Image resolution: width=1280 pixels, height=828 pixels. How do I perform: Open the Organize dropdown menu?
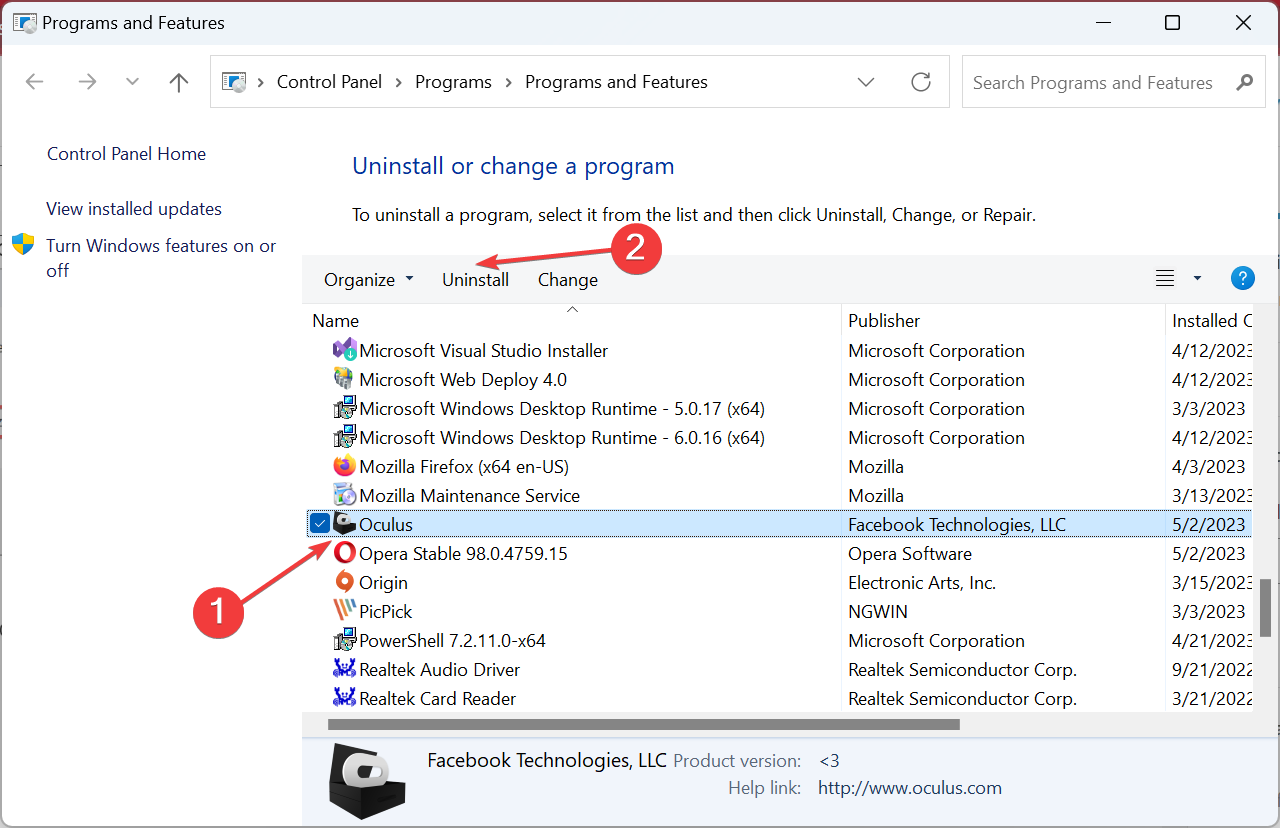coord(368,280)
